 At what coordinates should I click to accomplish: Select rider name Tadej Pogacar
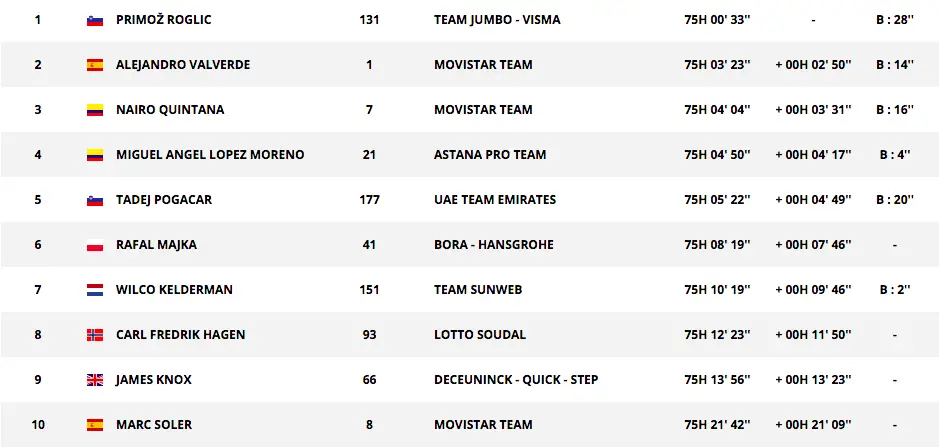click(x=164, y=200)
